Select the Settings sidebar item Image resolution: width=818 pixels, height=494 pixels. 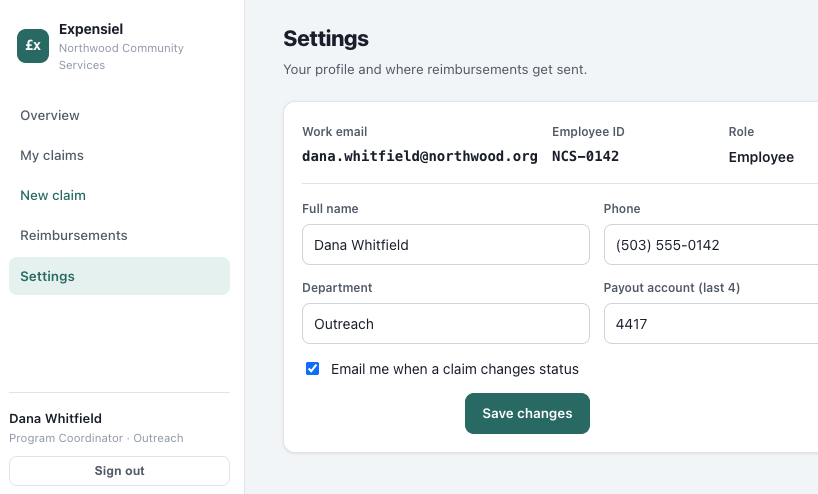119,276
